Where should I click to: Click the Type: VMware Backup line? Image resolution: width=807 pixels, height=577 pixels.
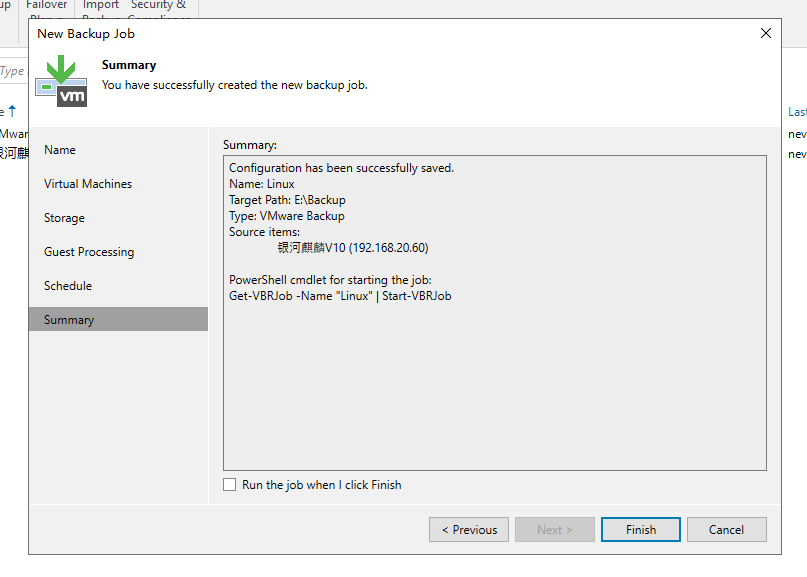pos(287,216)
